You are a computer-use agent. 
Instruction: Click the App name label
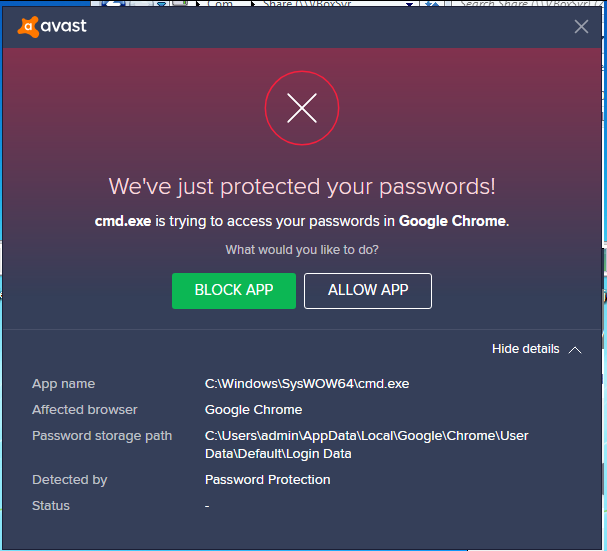63,384
